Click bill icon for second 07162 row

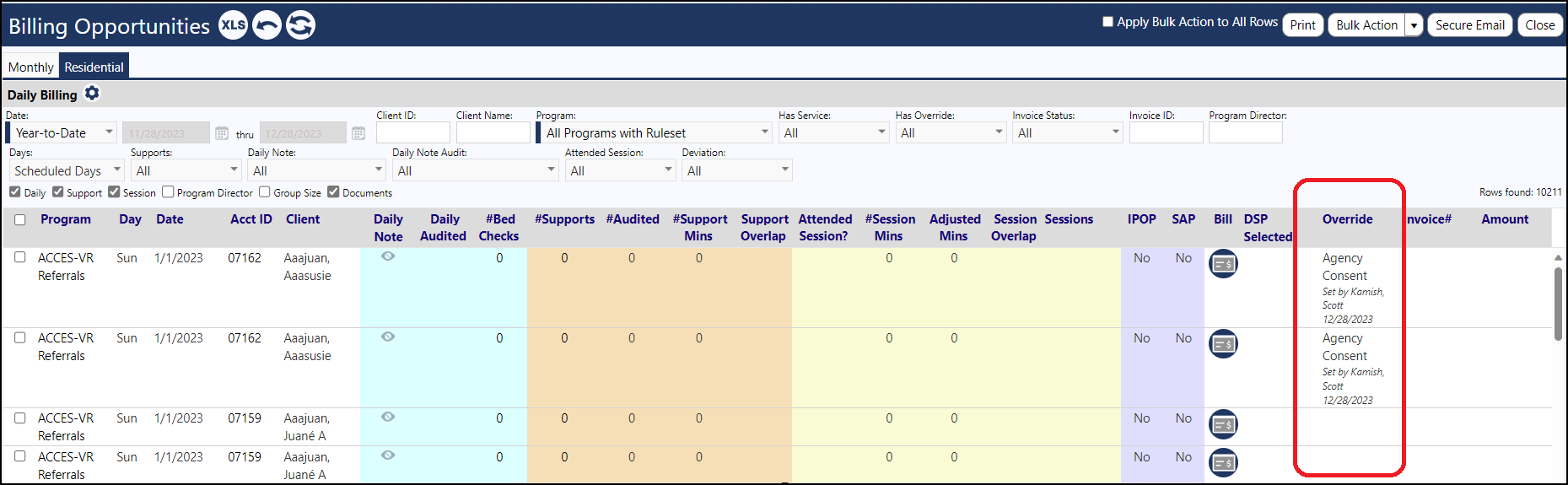click(x=1223, y=344)
